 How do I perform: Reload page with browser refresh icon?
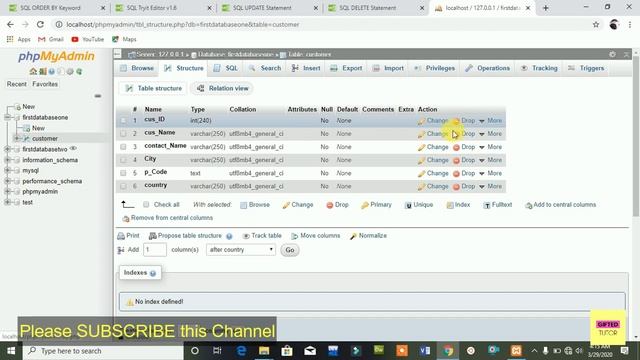click(x=40, y=24)
